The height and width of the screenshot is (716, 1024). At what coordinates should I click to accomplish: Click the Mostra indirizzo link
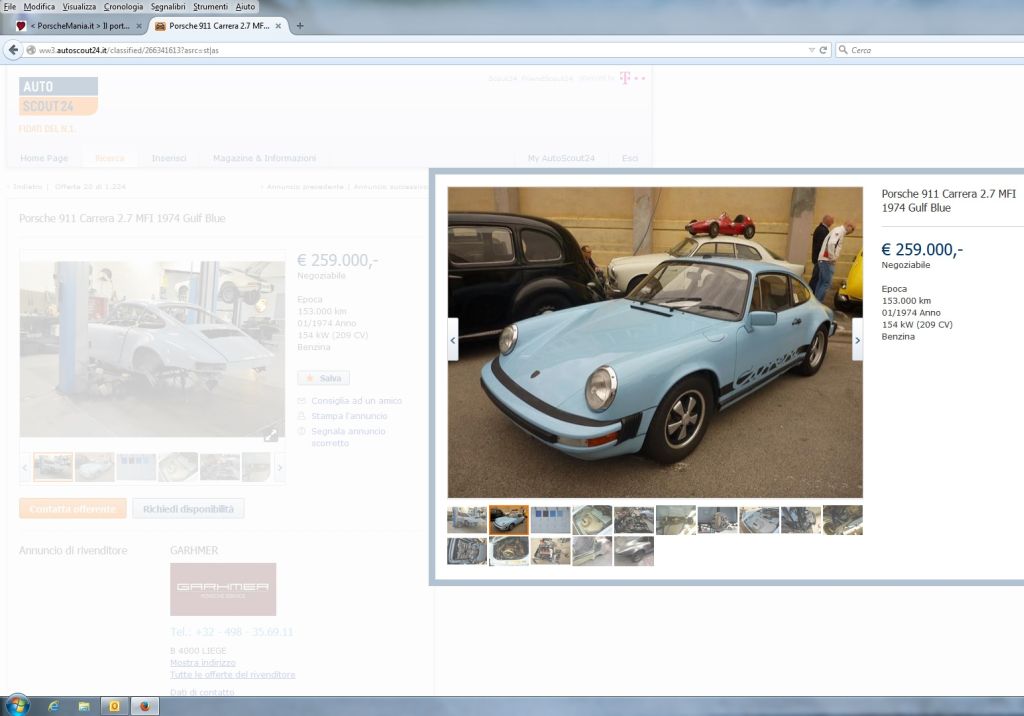[202, 662]
